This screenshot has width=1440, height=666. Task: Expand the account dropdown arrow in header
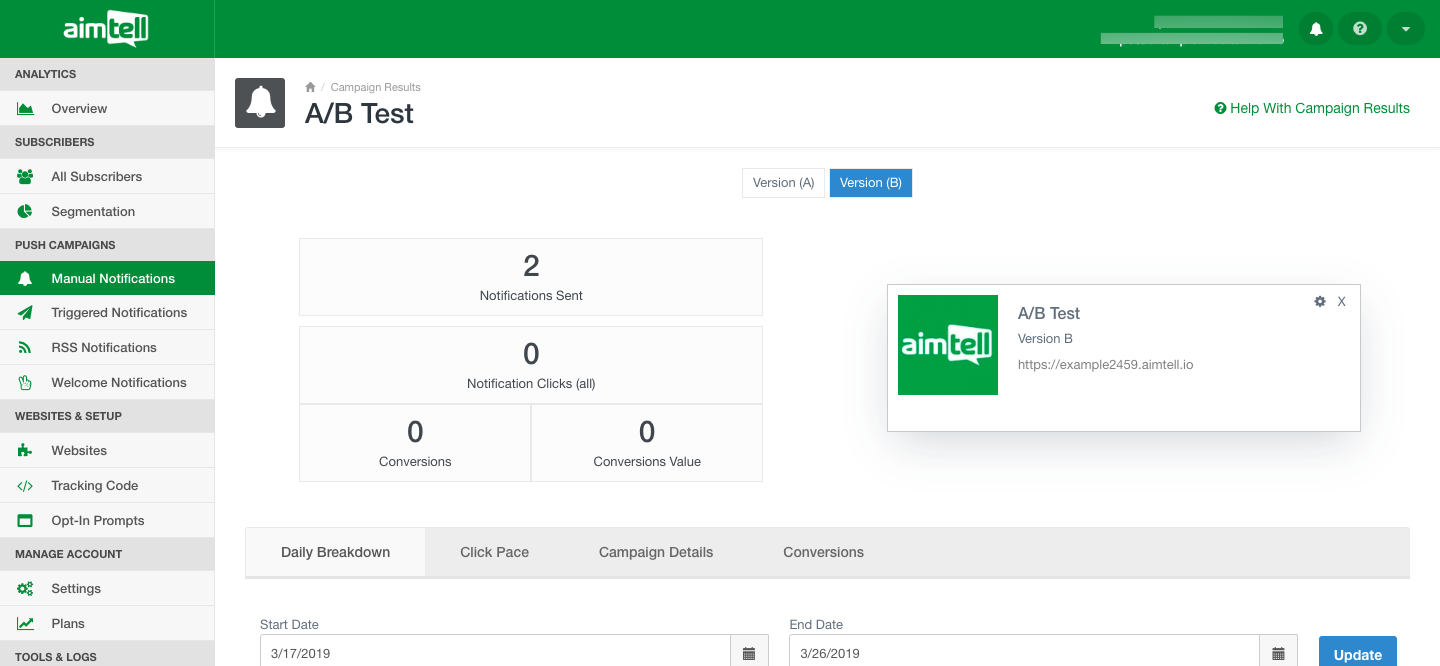coord(1405,29)
